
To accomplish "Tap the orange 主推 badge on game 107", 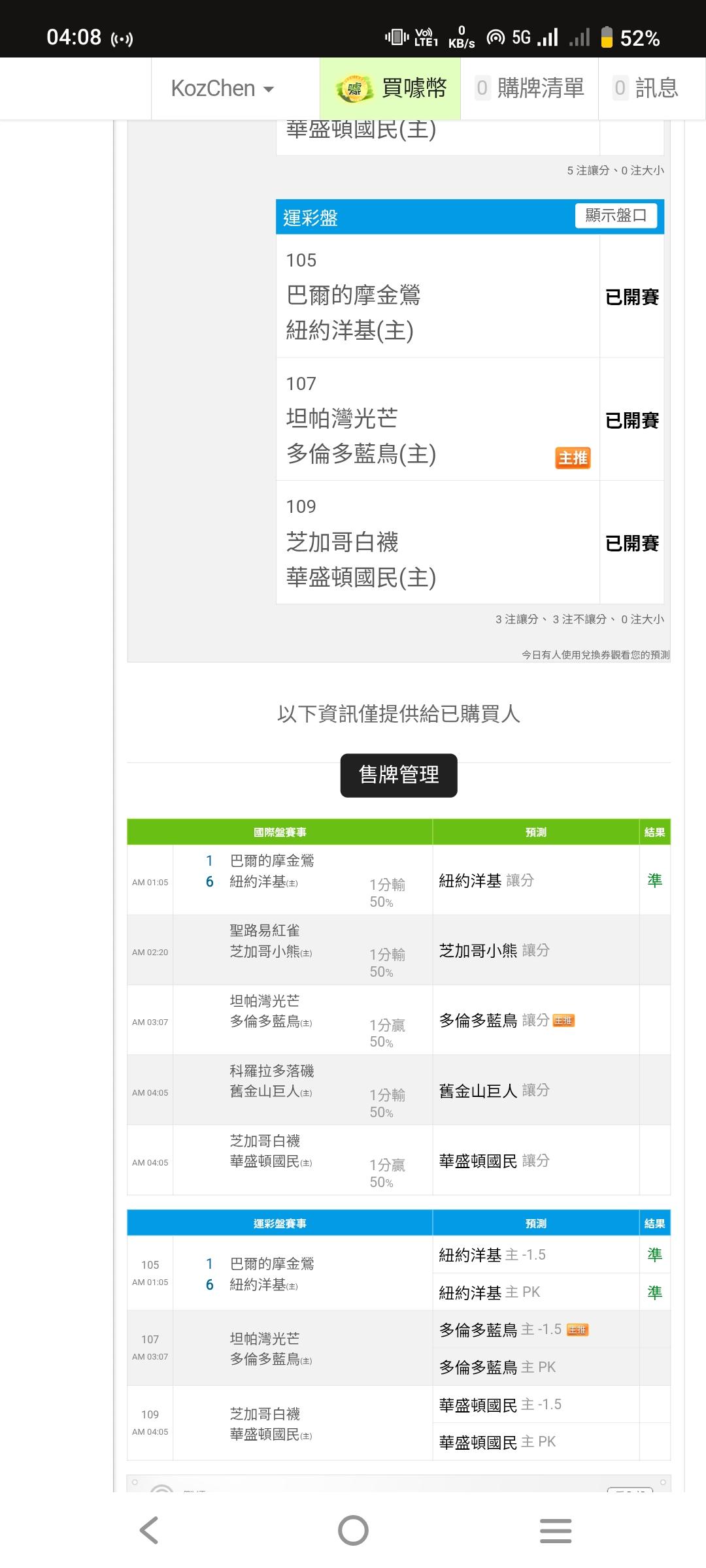I will tap(573, 458).
